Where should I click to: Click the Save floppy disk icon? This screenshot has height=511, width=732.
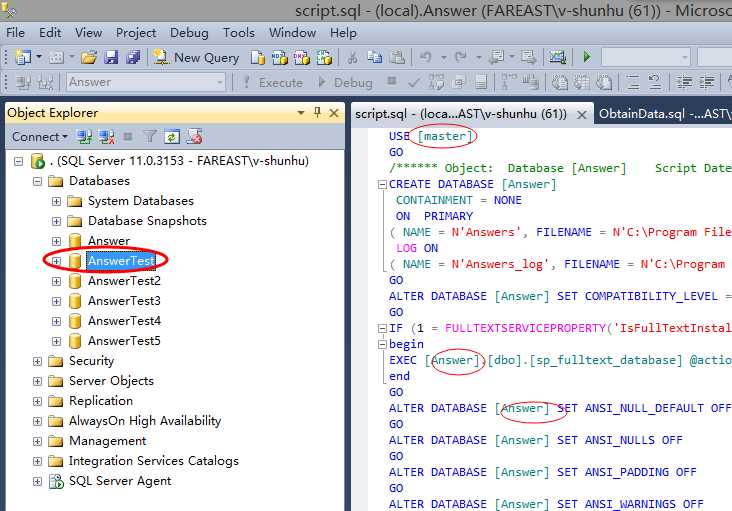[111, 57]
